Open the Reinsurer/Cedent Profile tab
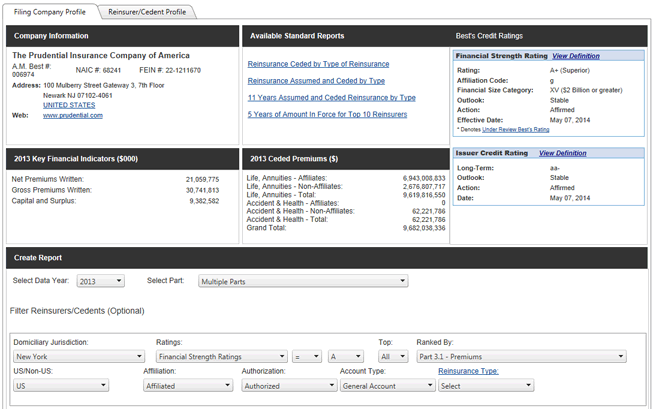This screenshot has width=653, height=409. (x=147, y=12)
